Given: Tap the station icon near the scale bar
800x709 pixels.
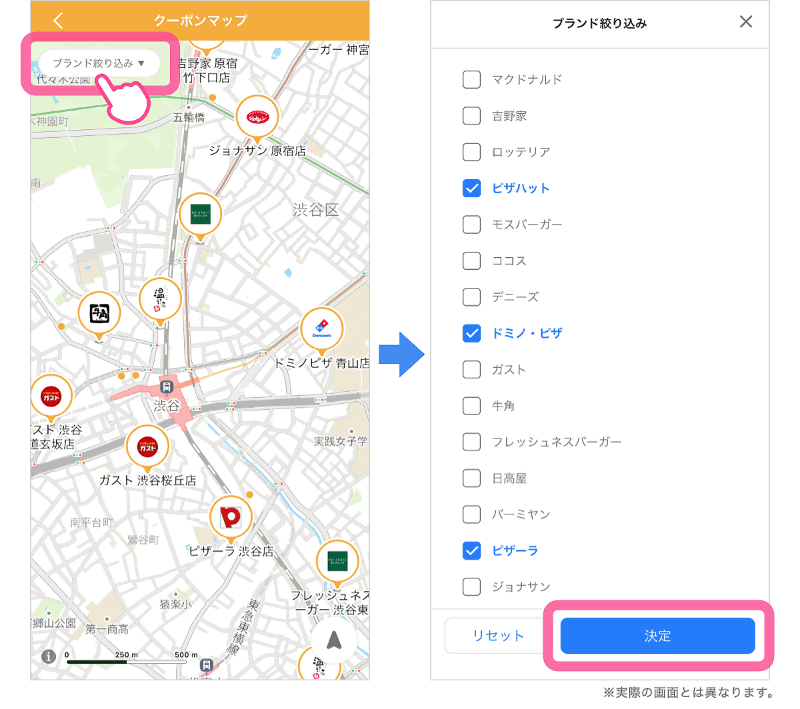Looking at the screenshot, I should 206,665.
